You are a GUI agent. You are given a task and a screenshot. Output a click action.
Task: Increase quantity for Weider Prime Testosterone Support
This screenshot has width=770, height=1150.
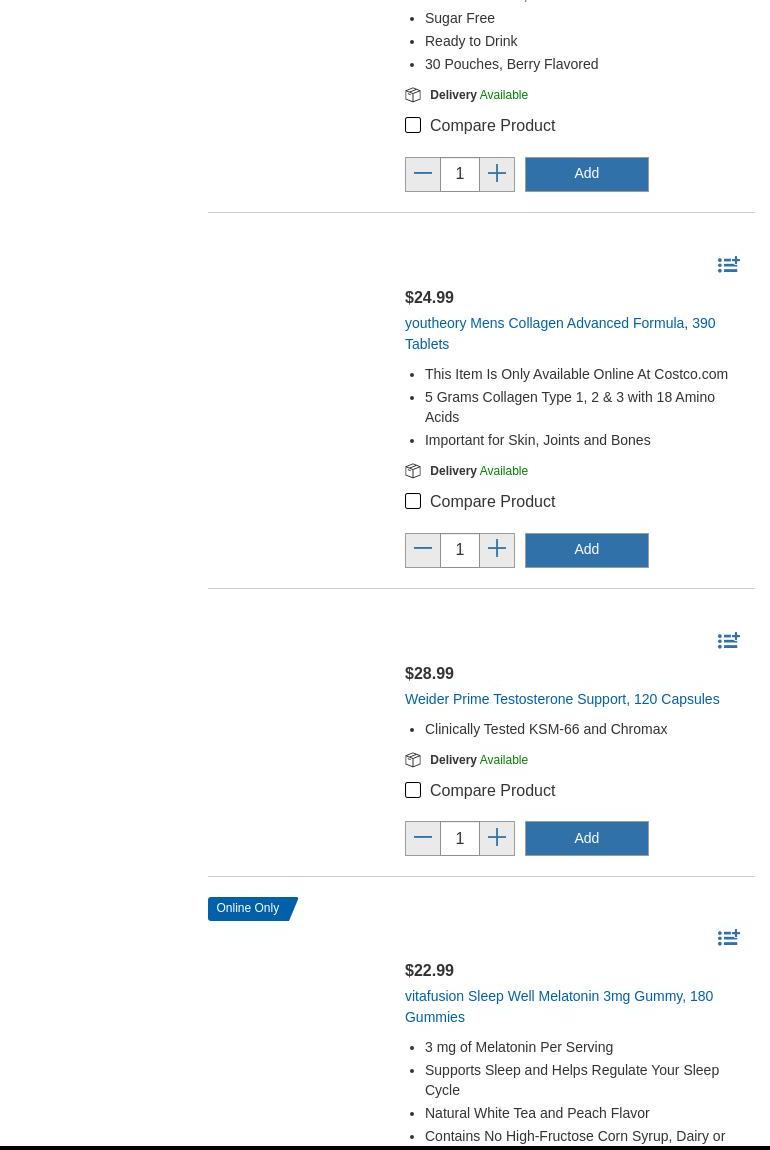click(497, 838)
